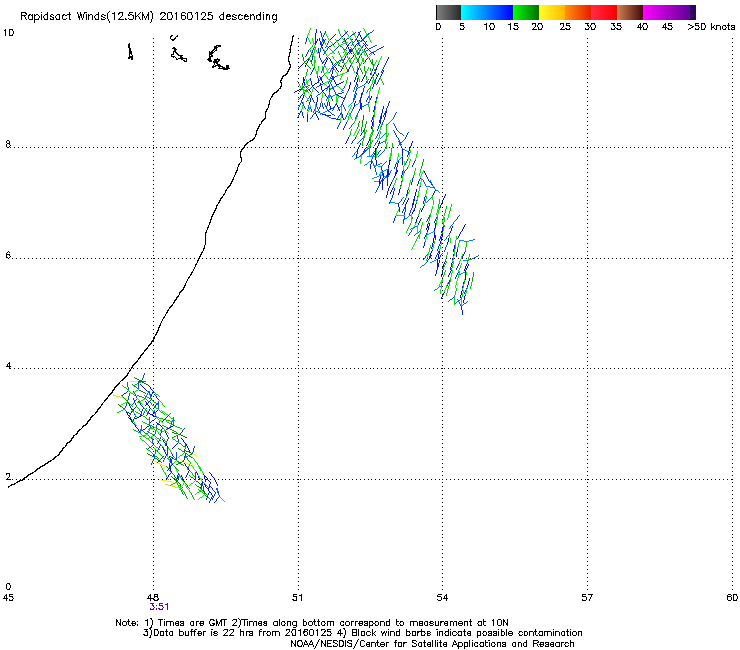Pick the yellow 20-25 knots legend segment
Image resolution: width=740 pixels, height=650 pixels.
coord(552,12)
